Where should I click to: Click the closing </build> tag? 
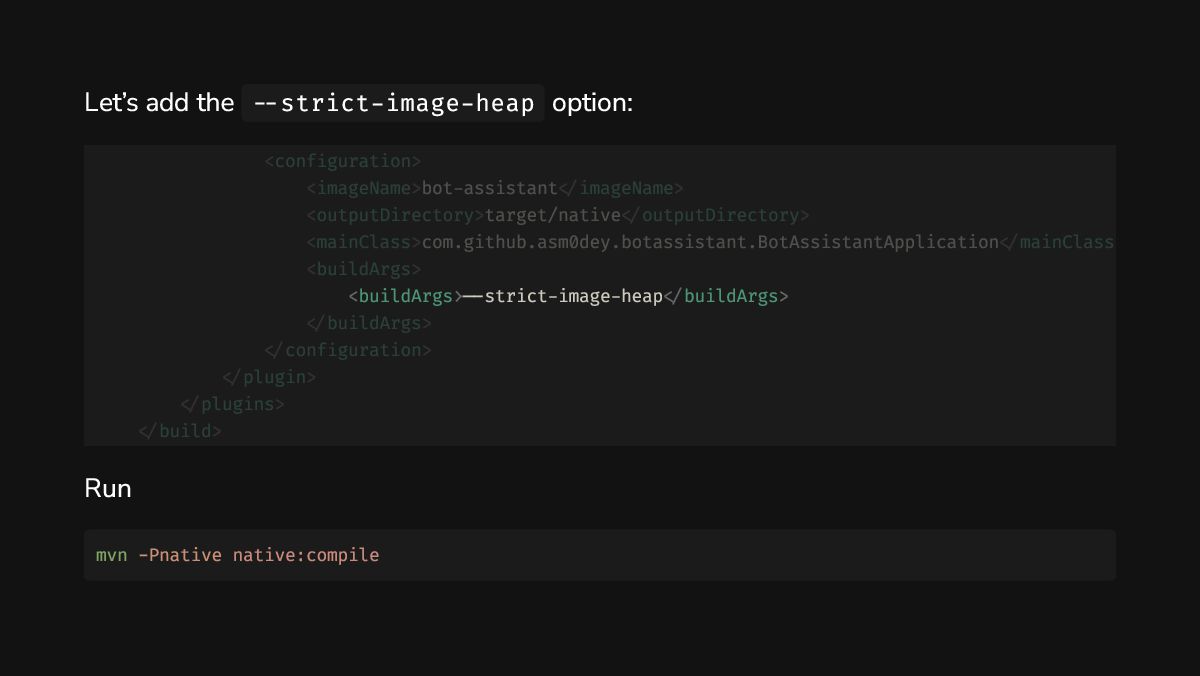click(x=180, y=431)
